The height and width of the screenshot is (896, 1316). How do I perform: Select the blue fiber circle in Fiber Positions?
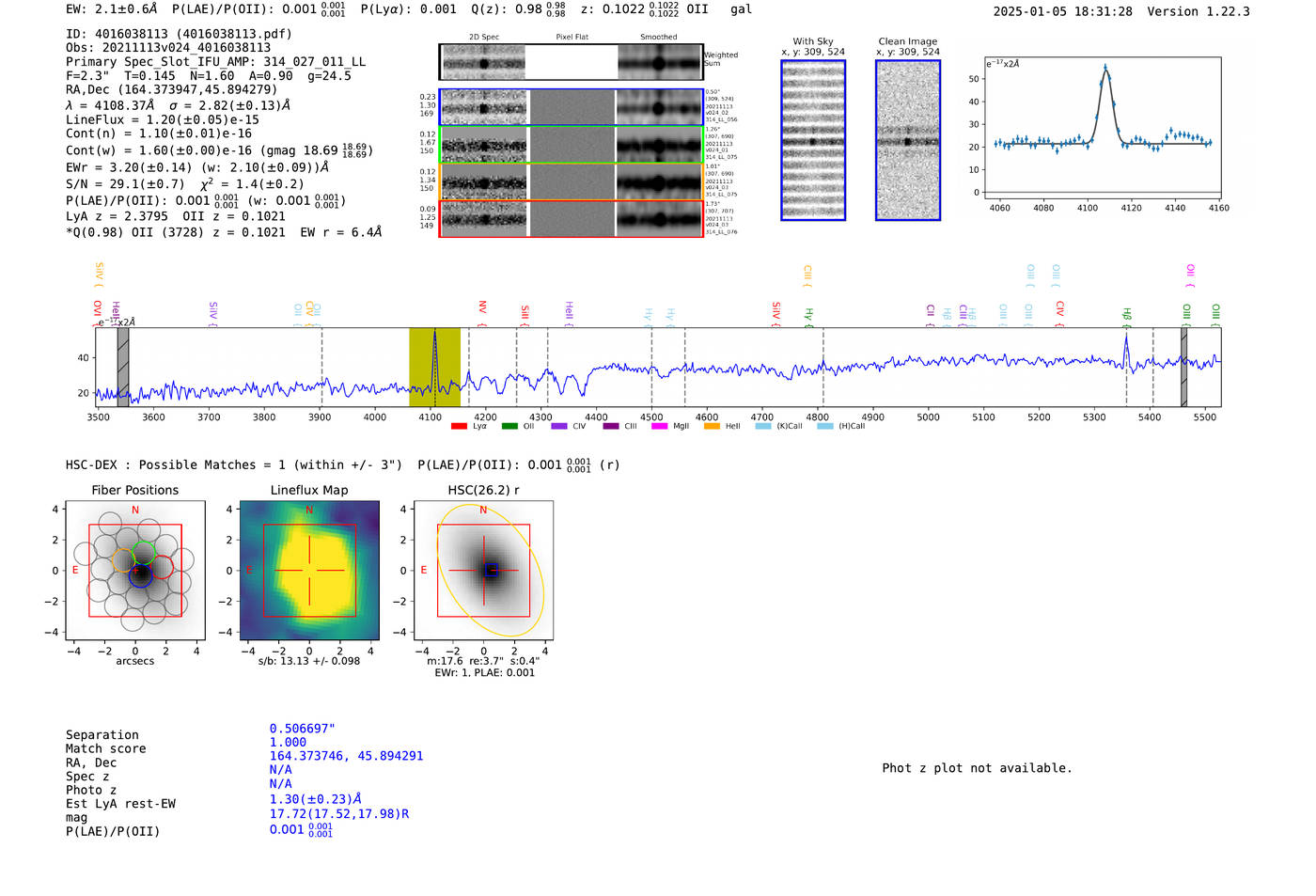(140, 576)
